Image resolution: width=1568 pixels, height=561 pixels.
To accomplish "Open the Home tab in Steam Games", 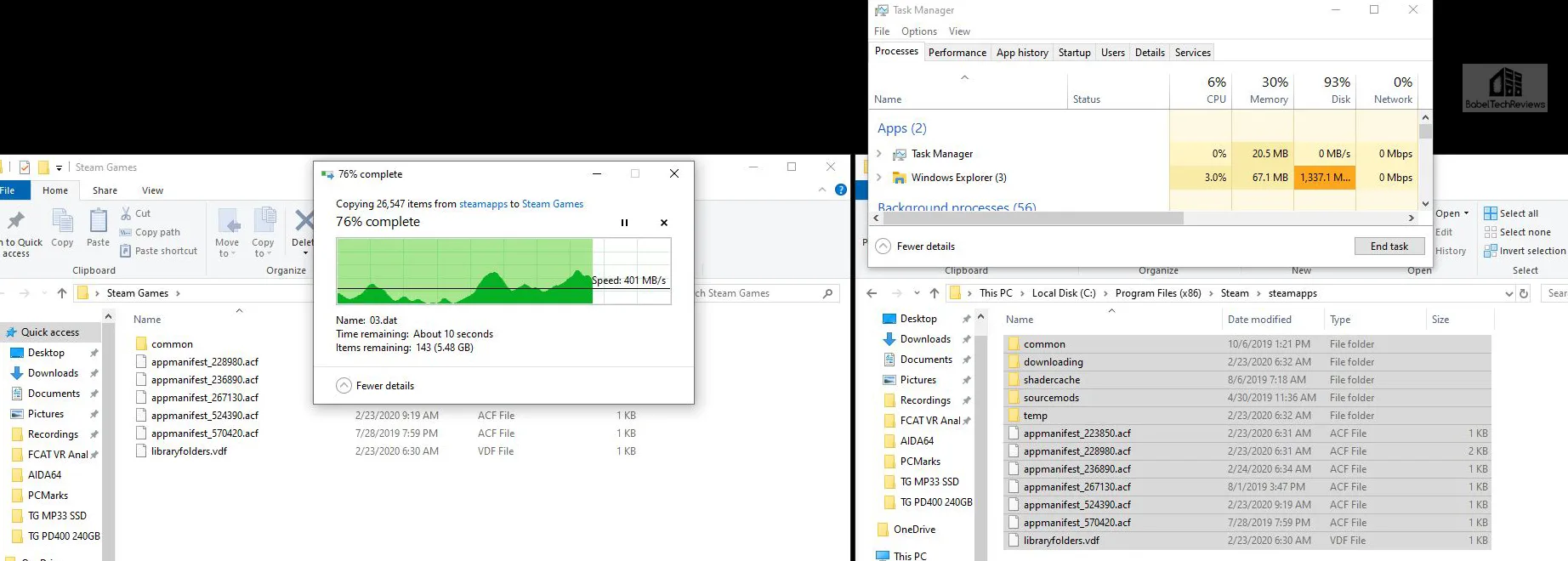I will pyautogui.click(x=55, y=190).
